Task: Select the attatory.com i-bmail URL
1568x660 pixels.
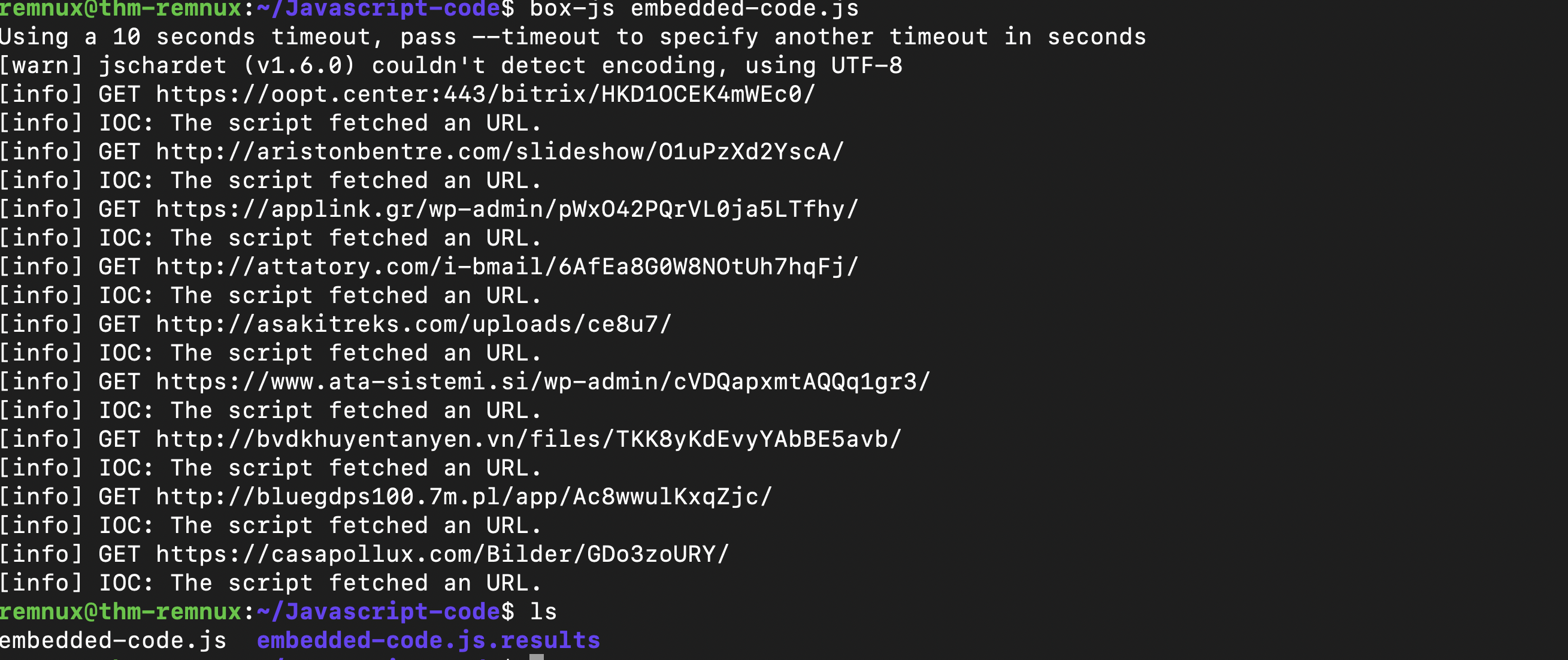Action: click(507, 267)
